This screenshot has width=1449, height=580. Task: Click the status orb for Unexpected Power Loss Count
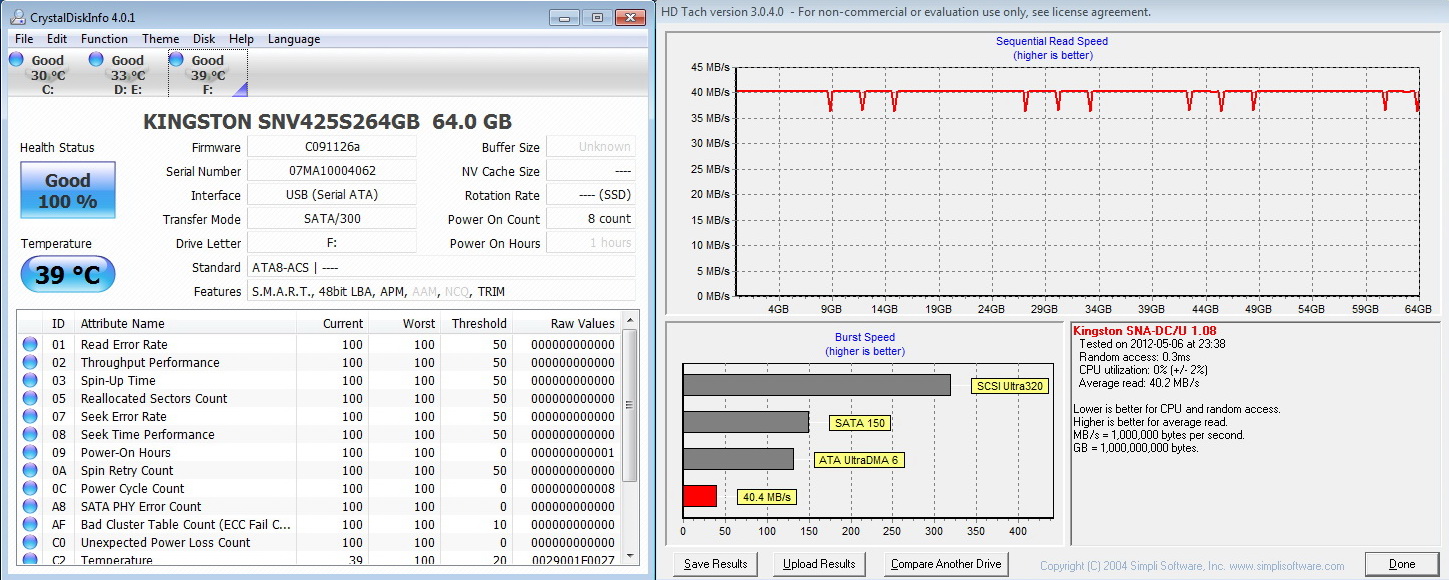[30, 543]
